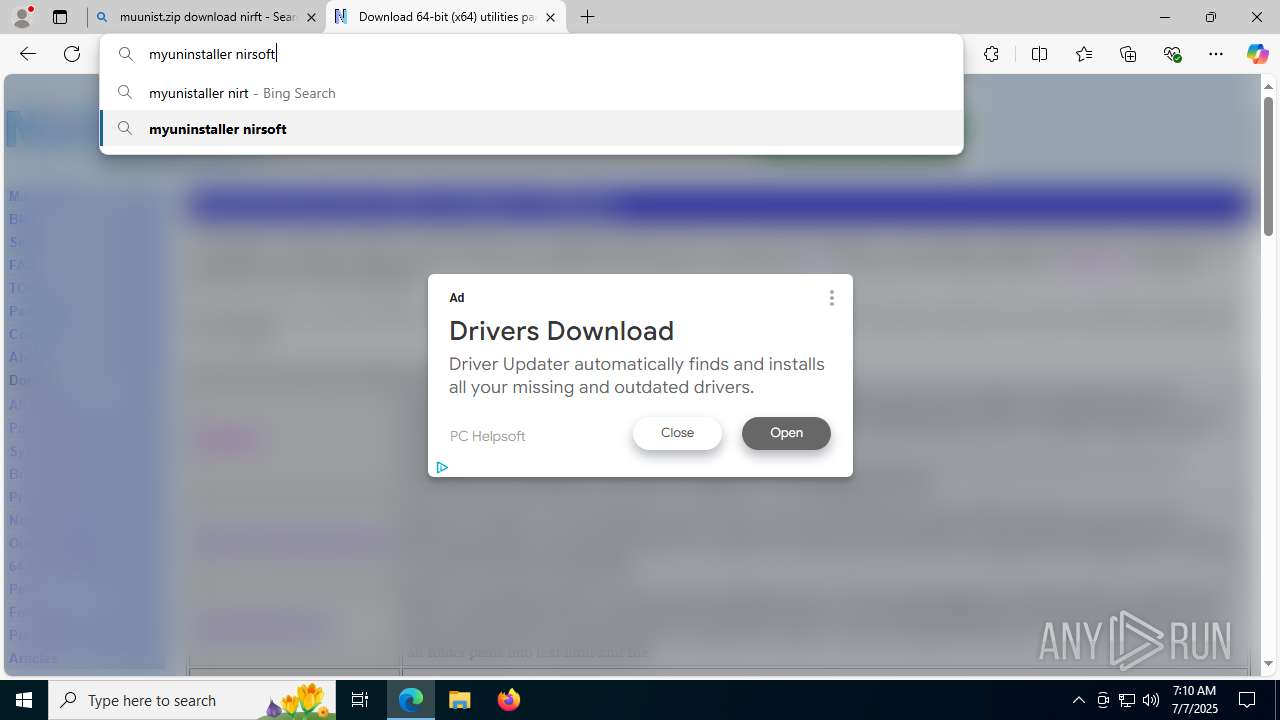This screenshot has height=720, width=1280.
Task: Switch to the muunist.zip download search tab
Action: click(206, 17)
